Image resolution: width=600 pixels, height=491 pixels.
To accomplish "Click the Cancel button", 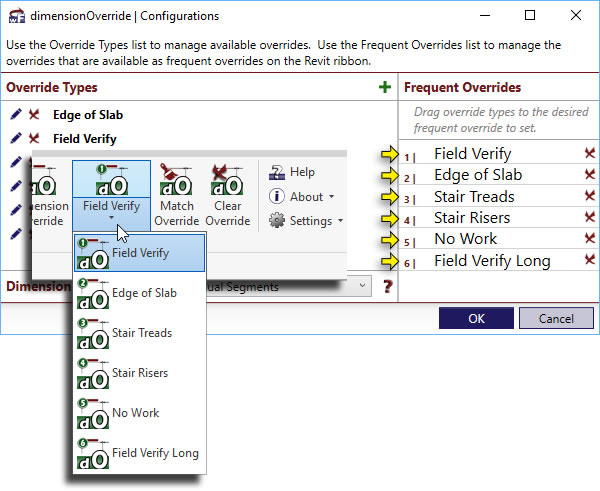I will click(x=556, y=318).
